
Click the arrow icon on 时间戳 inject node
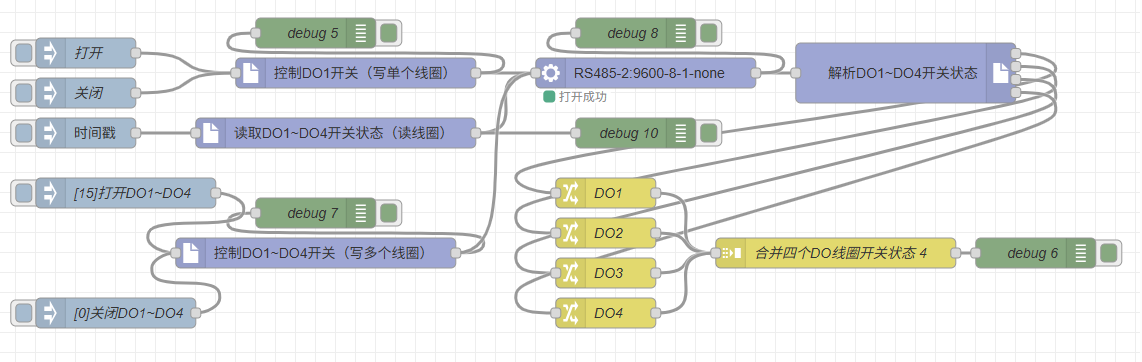(x=50, y=133)
